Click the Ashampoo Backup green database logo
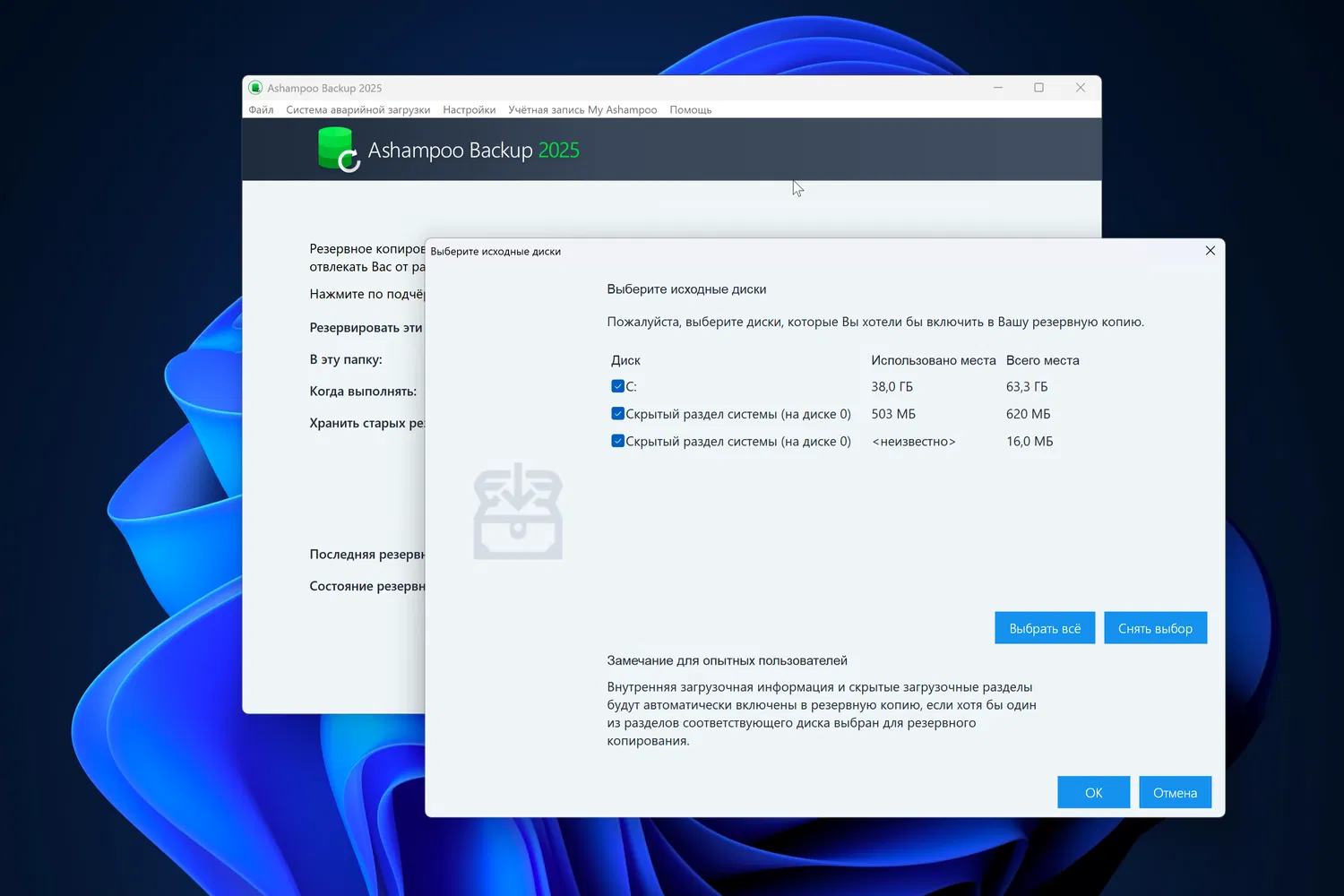 339,149
